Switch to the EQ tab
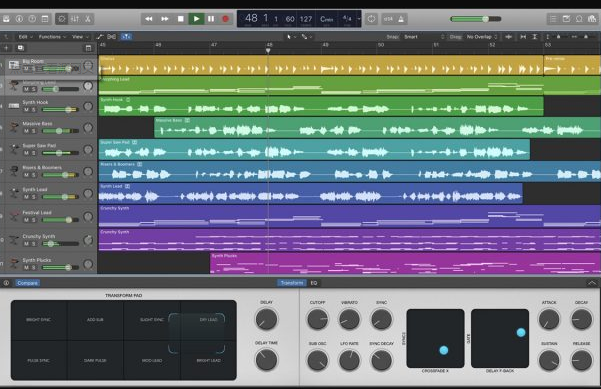The height and width of the screenshot is (389, 601). coord(314,283)
